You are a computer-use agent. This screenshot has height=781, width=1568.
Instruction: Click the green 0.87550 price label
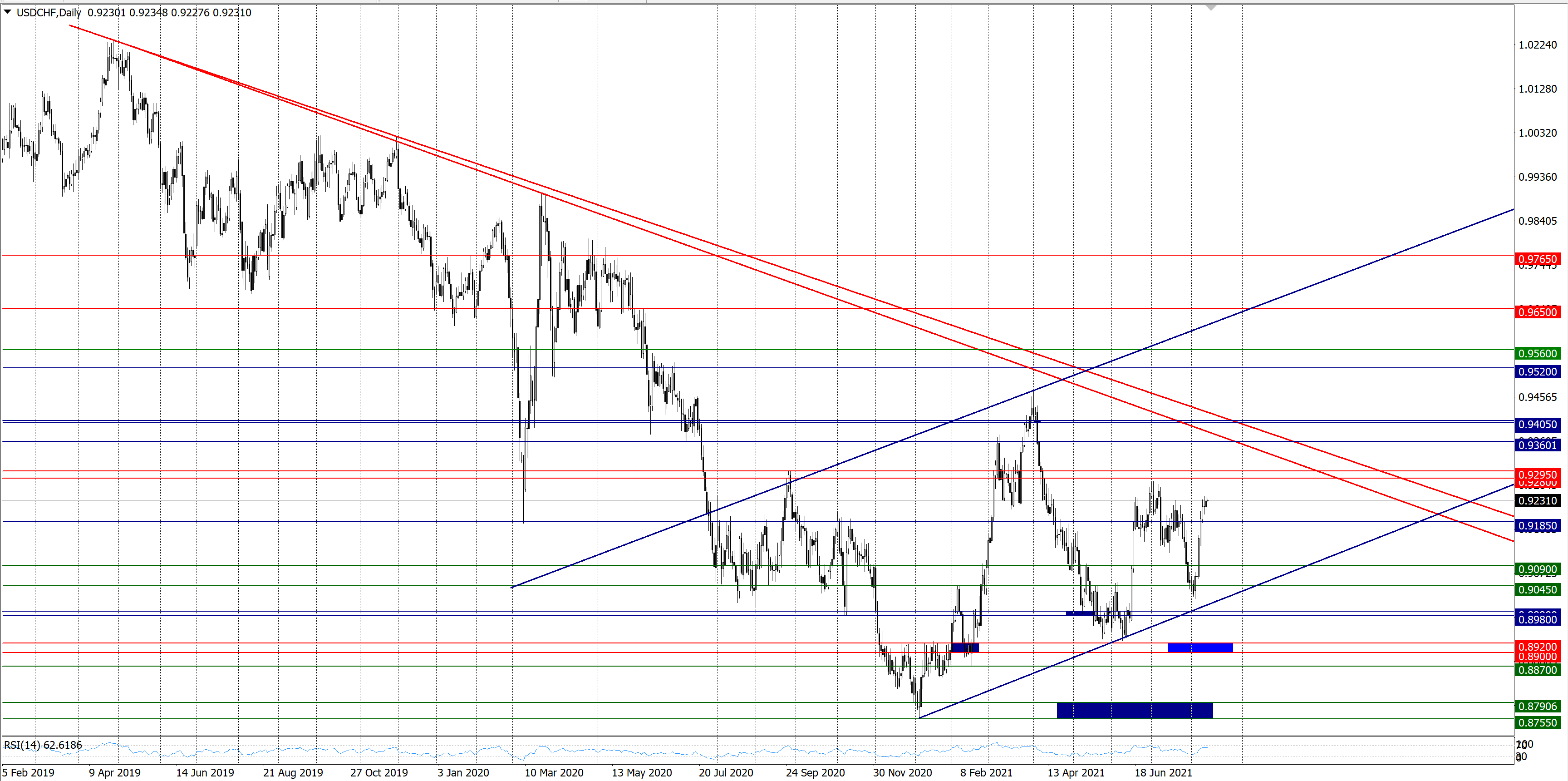coord(1537,723)
